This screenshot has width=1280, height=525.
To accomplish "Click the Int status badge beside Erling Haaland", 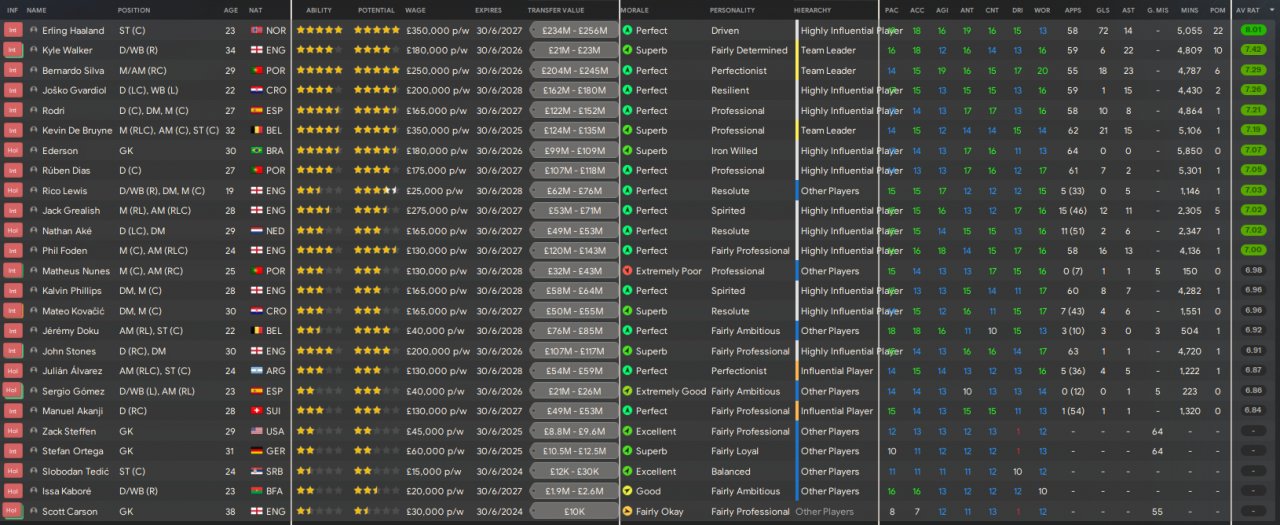I will tap(13, 30).
